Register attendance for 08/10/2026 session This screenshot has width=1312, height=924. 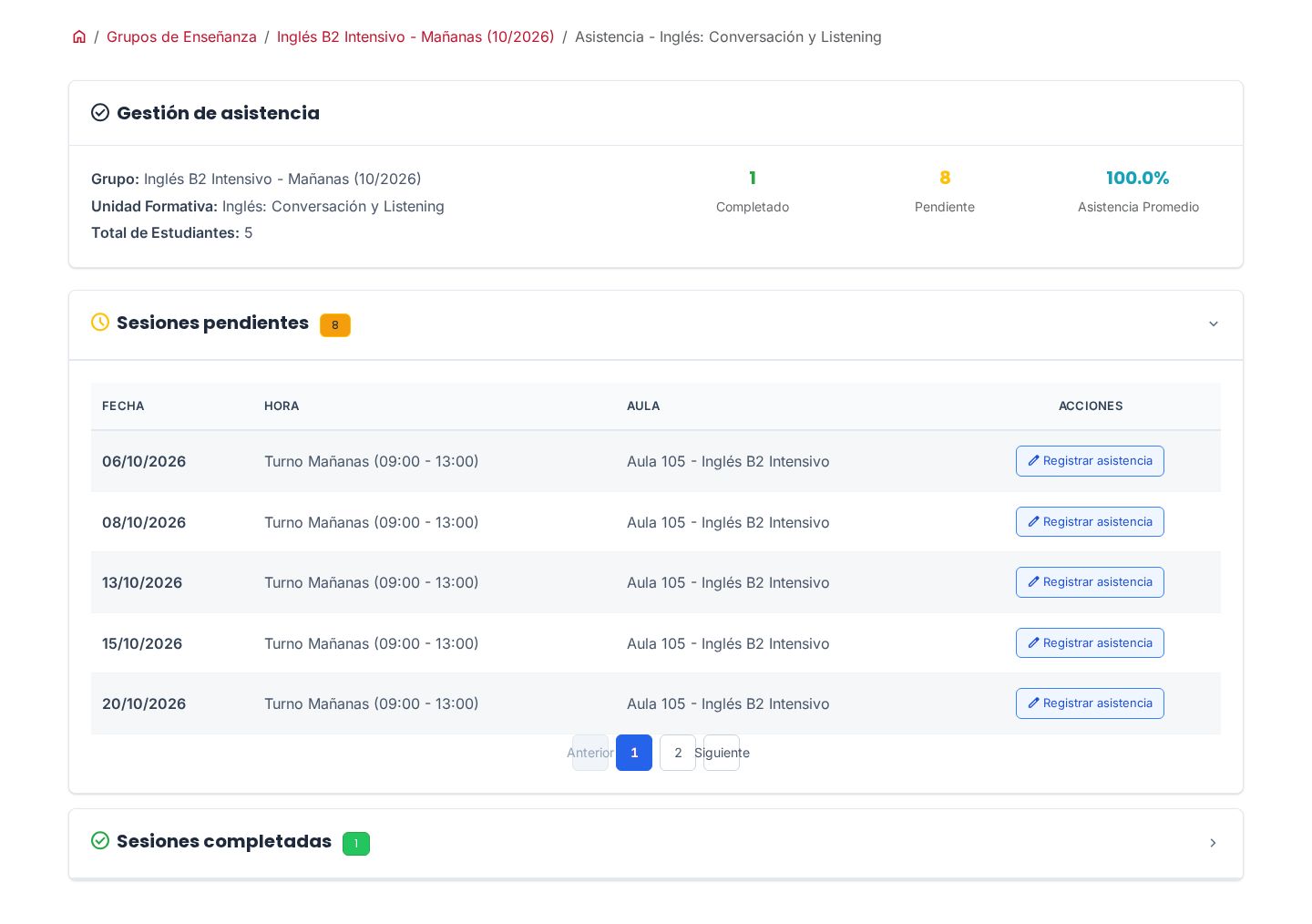(1090, 522)
